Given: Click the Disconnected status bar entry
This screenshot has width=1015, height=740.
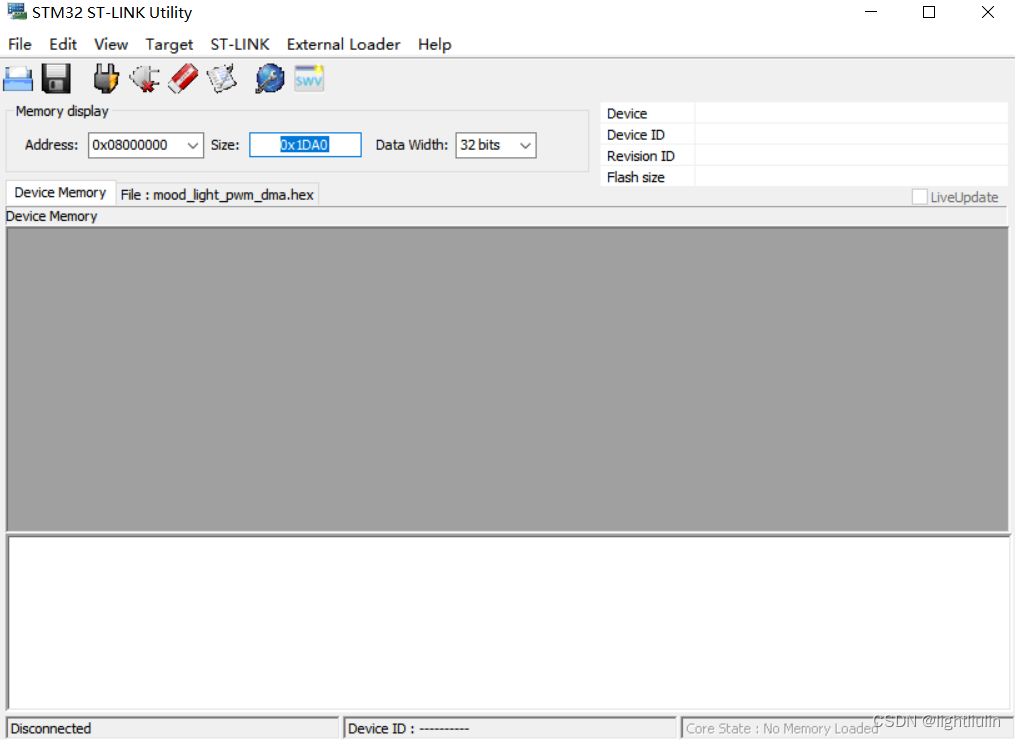Looking at the screenshot, I should [x=172, y=728].
